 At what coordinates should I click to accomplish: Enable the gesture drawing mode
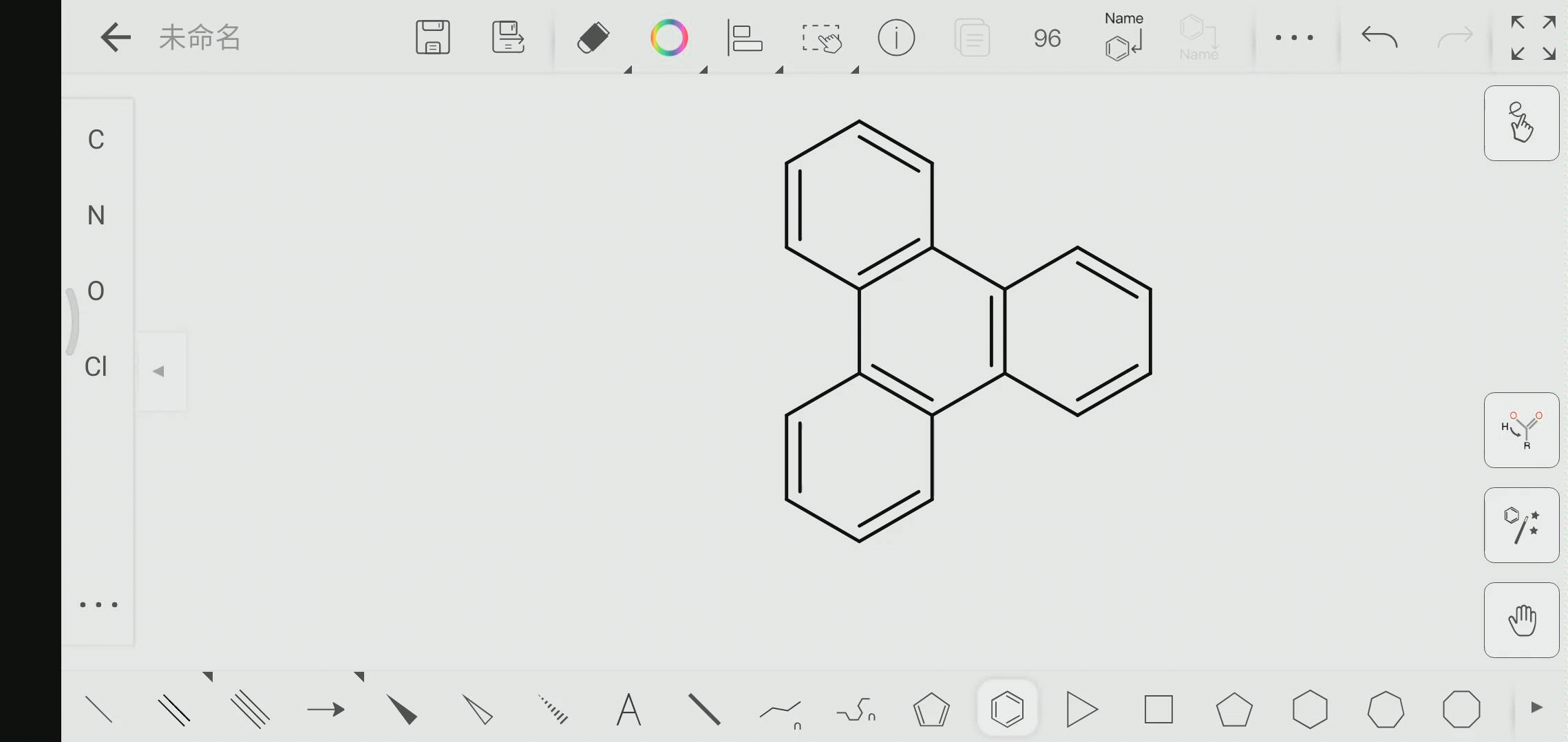tap(1522, 123)
